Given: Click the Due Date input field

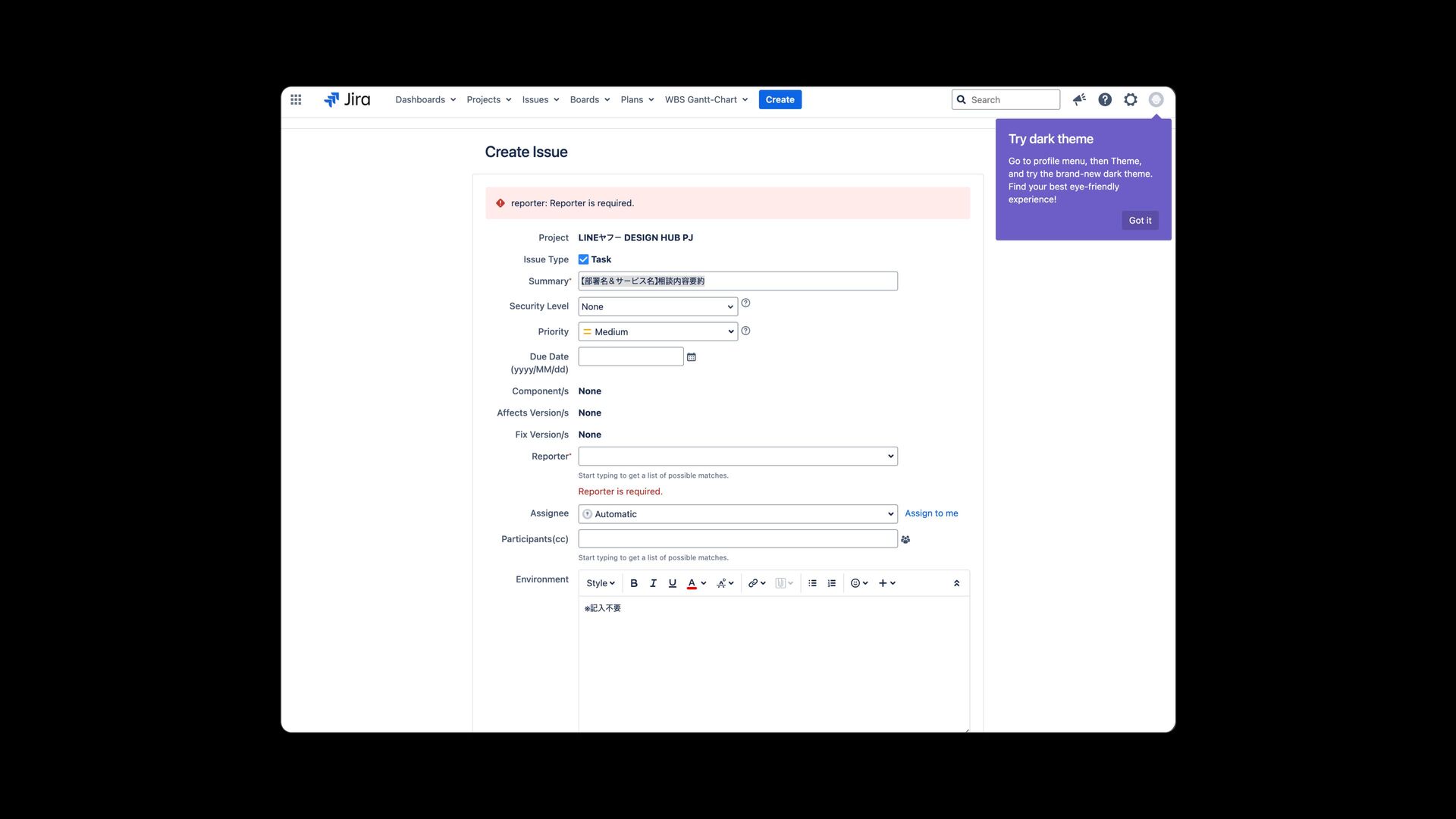Looking at the screenshot, I should tap(631, 356).
